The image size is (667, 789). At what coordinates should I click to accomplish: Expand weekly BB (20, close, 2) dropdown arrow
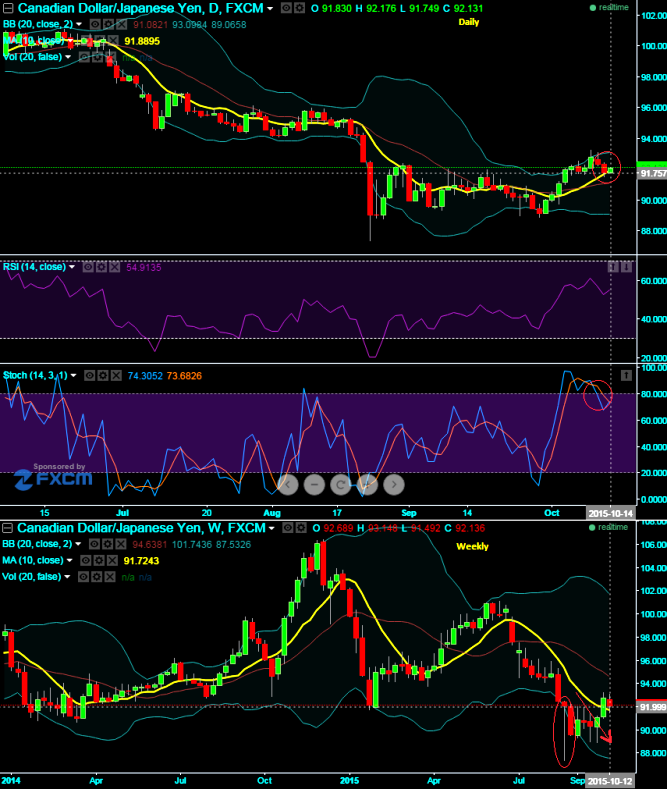click(x=78, y=544)
